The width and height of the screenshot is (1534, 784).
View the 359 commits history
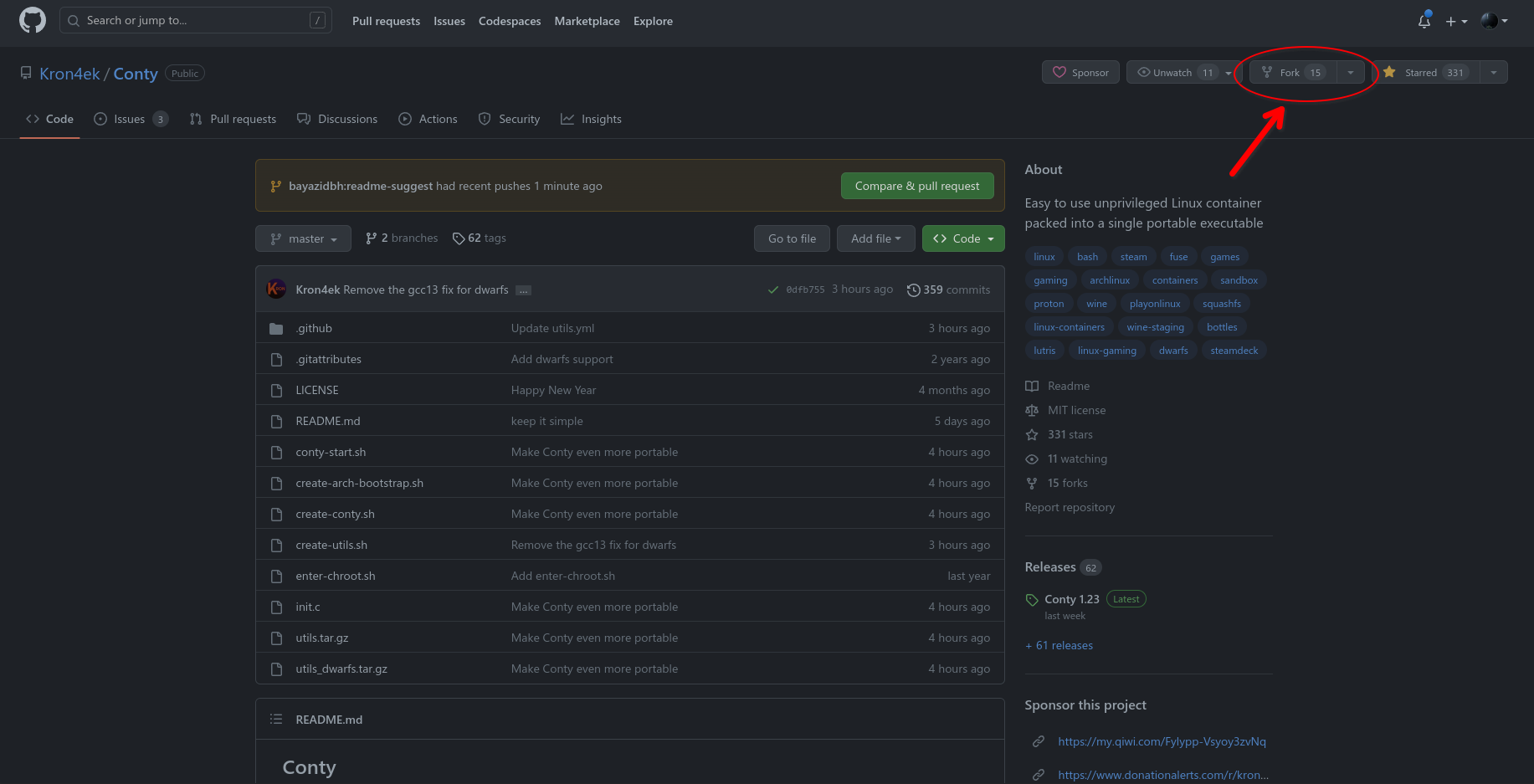click(949, 290)
